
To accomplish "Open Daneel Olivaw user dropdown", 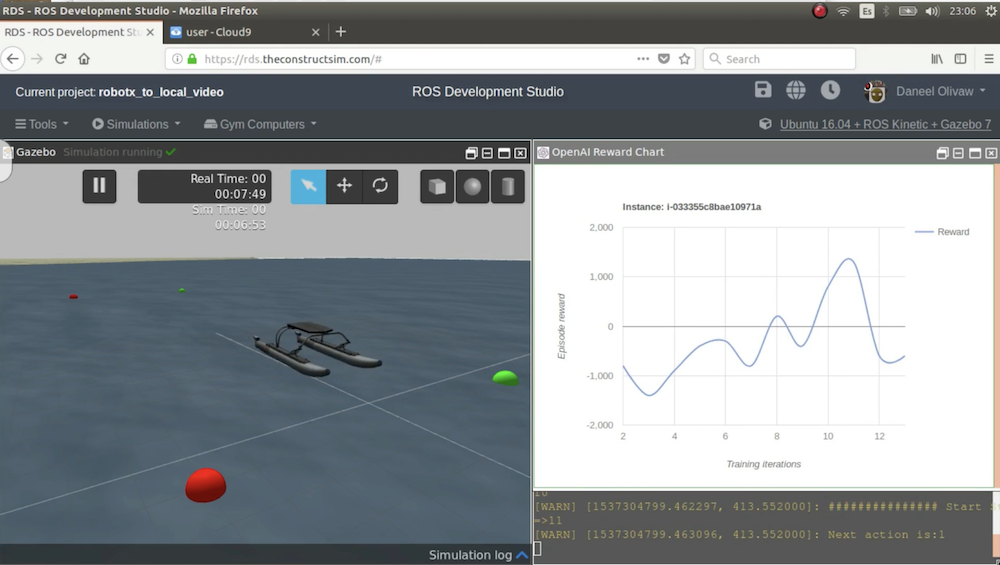I will tap(925, 92).
